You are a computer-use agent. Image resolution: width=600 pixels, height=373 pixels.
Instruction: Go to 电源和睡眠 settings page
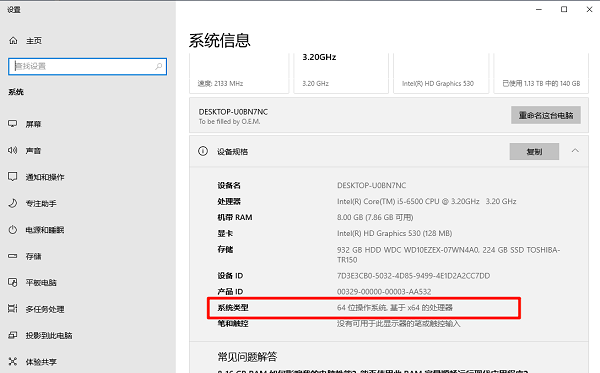pos(88,230)
